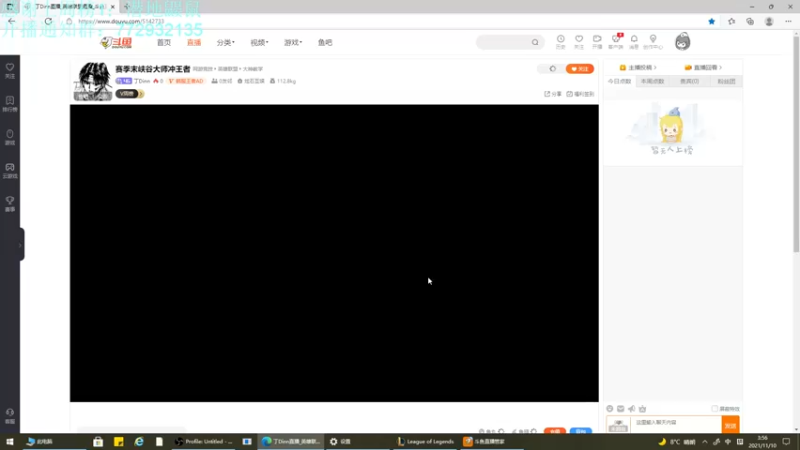
Task: Open the taskbar settings gear item
Action: pyautogui.click(x=340, y=441)
